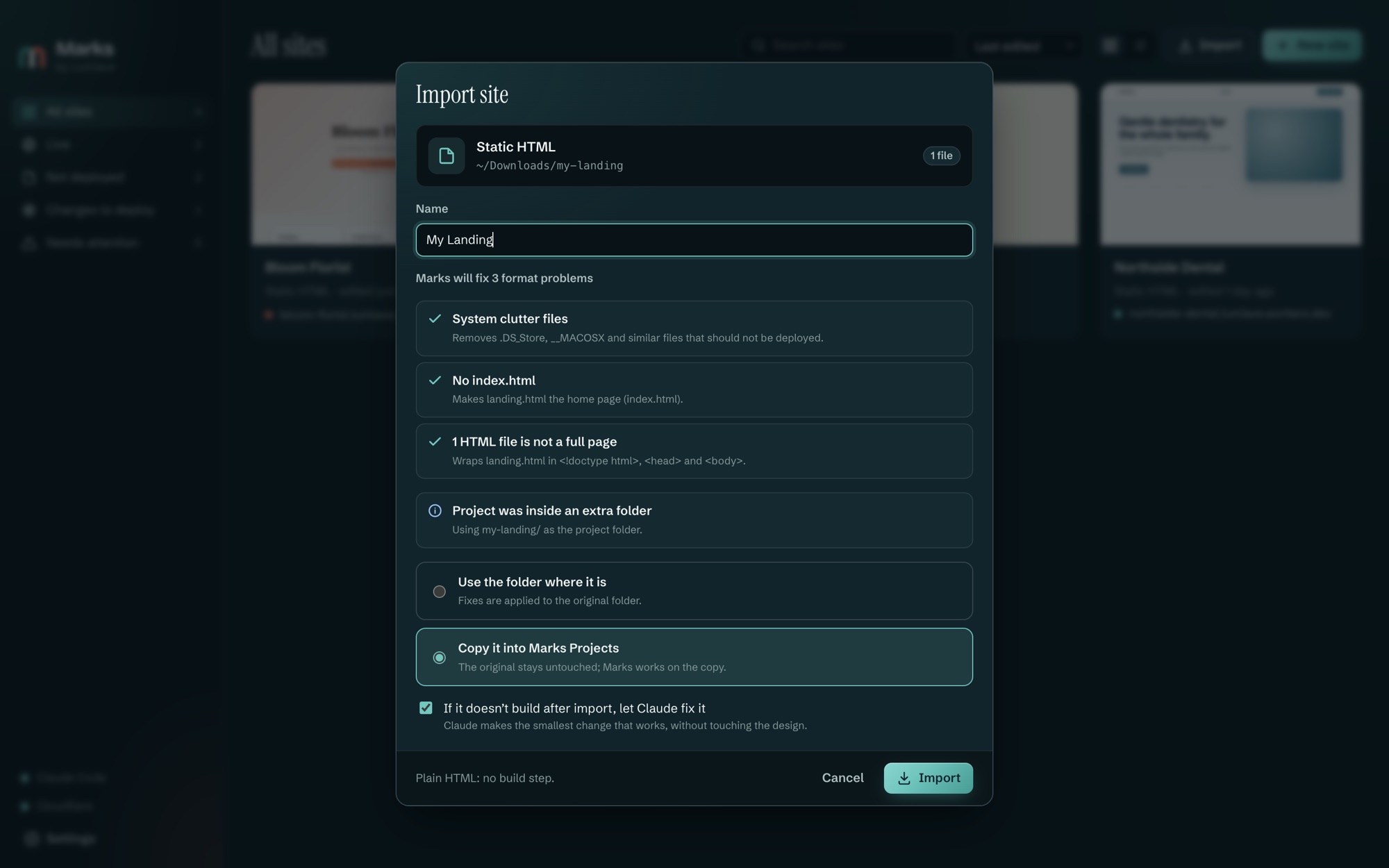This screenshot has height=868, width=1389.
Task: Switch to list view in background toolbar
Action: pyautogui.click(x=1140, y=45)
